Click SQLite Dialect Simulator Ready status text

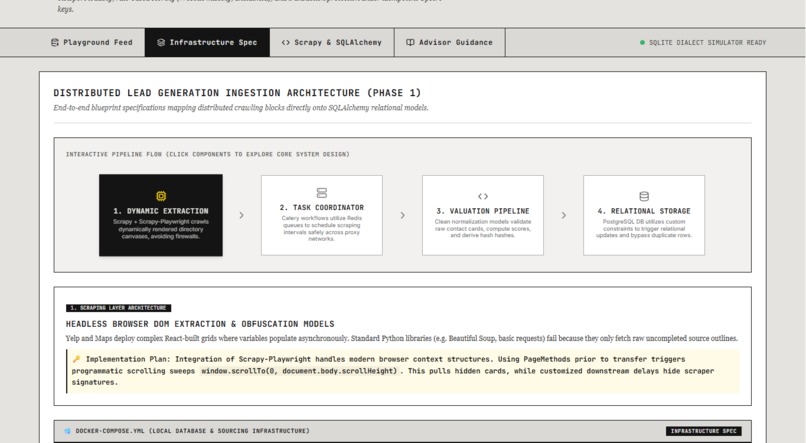coord(707,43)
